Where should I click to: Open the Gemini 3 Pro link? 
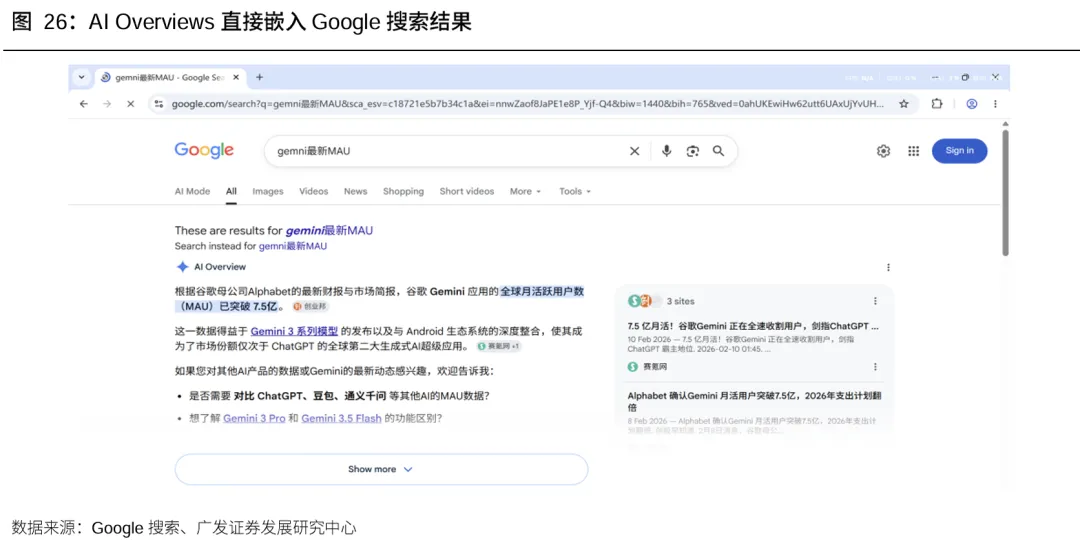click(x=254, y=418)
